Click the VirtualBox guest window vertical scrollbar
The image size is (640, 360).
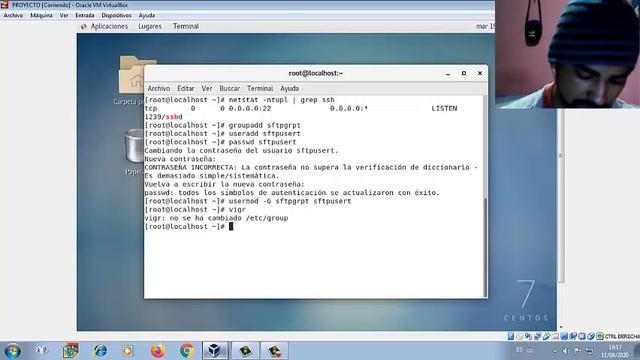pos(561,196)
